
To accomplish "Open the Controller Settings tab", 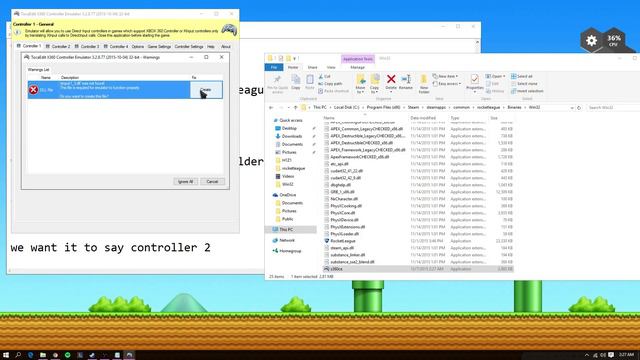I will point(189,47).
